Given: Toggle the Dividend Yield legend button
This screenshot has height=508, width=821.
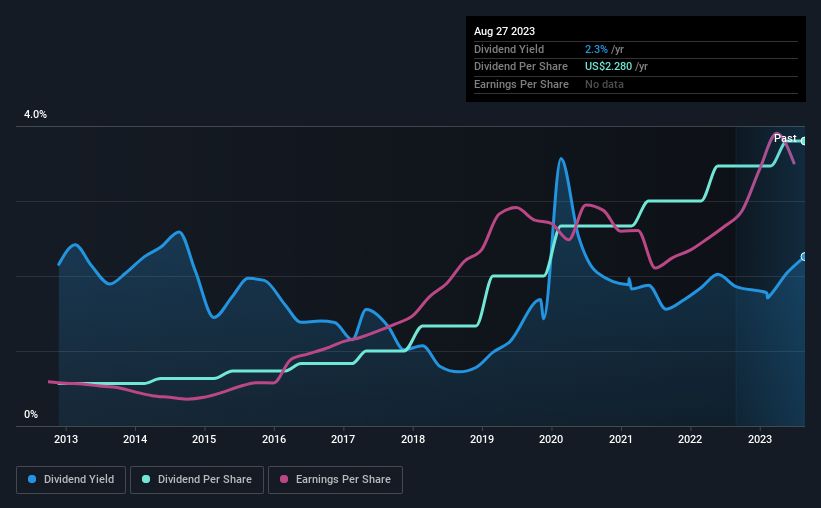Looking at the screenshot, I should click(x=71, y=480).
